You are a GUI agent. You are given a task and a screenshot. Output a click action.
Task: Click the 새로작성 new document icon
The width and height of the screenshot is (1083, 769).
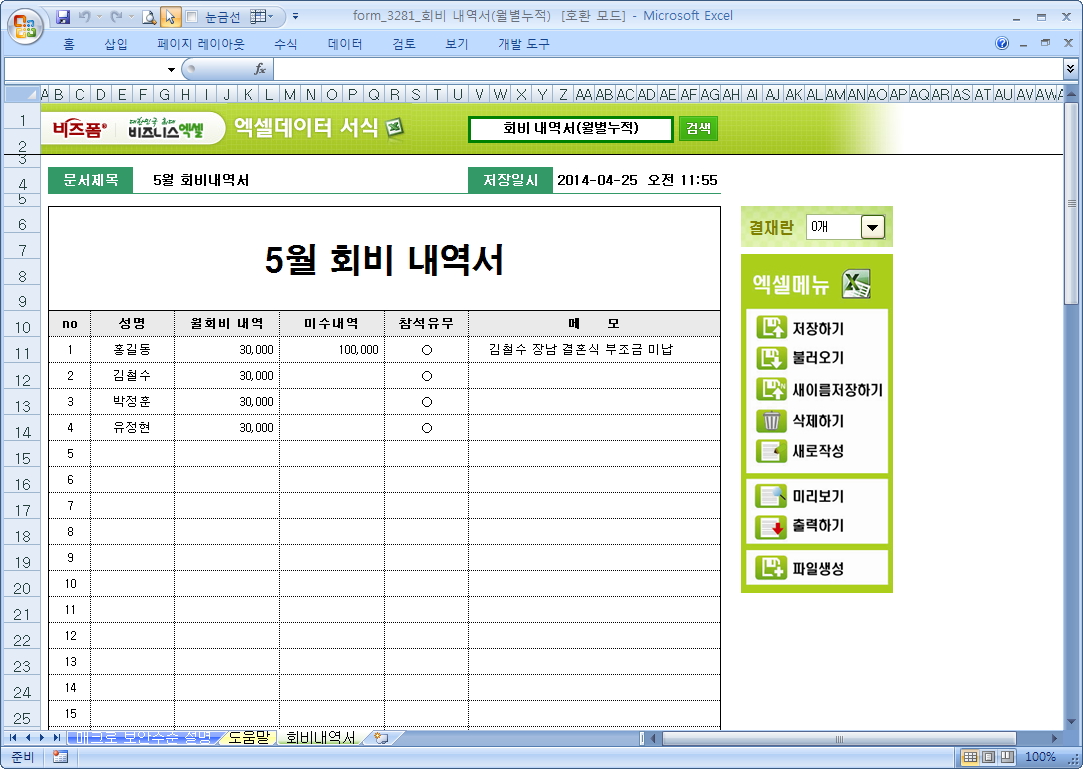coord(771,451)
